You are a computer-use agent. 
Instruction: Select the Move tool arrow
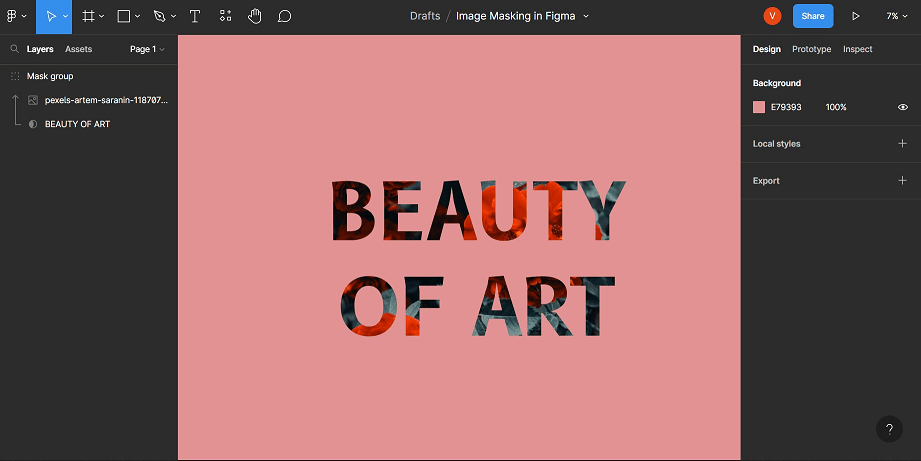[x=51, y=16]
